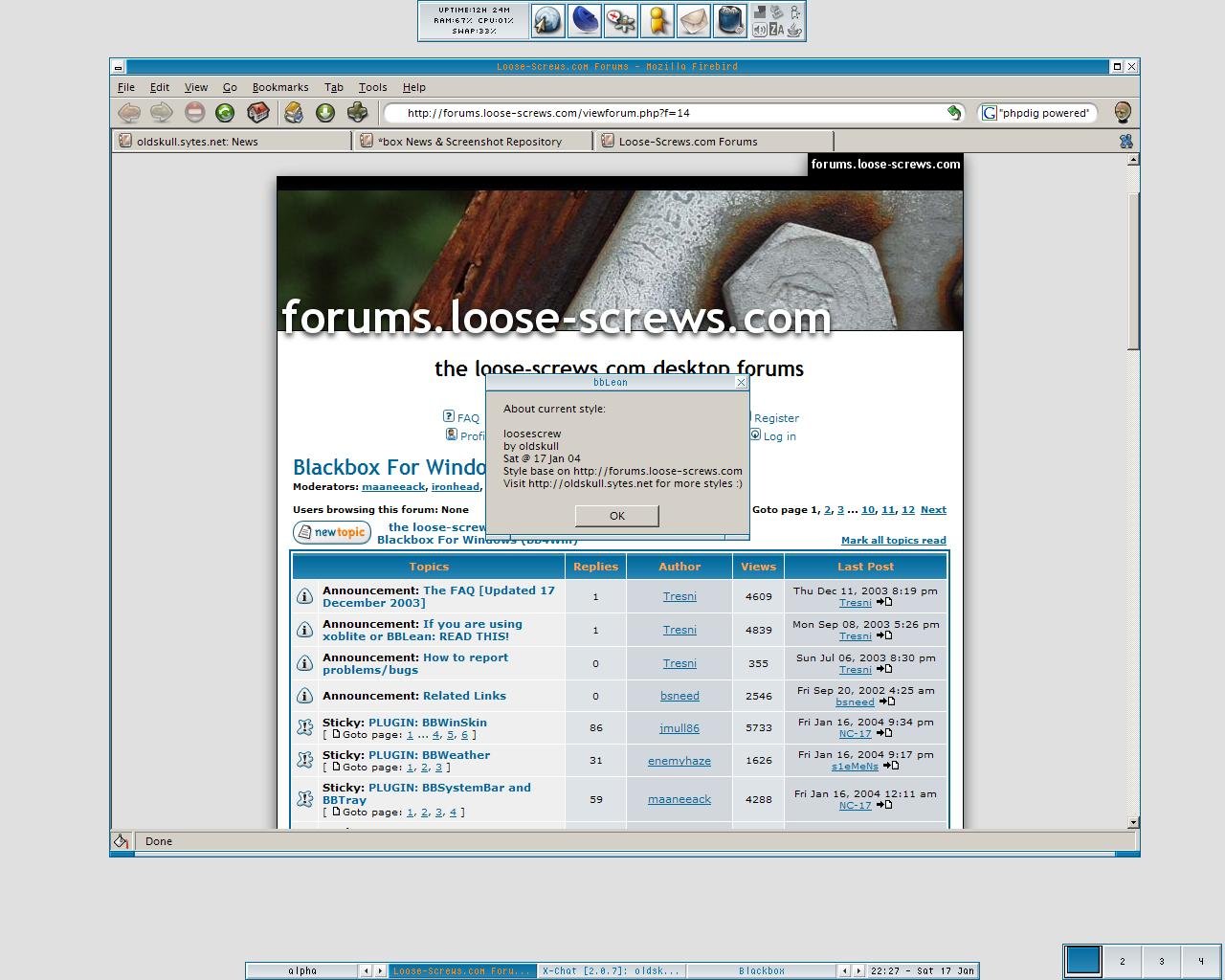The width and height of the screenshot is (1225, 980).
Task: Launch the globe-with-cursor browser dock icon
Action: 548,21
